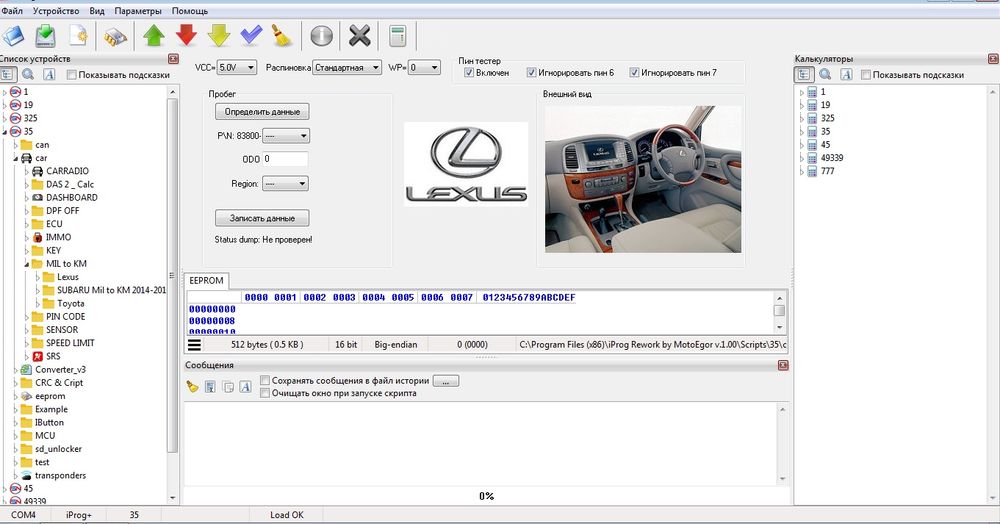
Task: Enable saving messages to history file
Action: (265, 381)
